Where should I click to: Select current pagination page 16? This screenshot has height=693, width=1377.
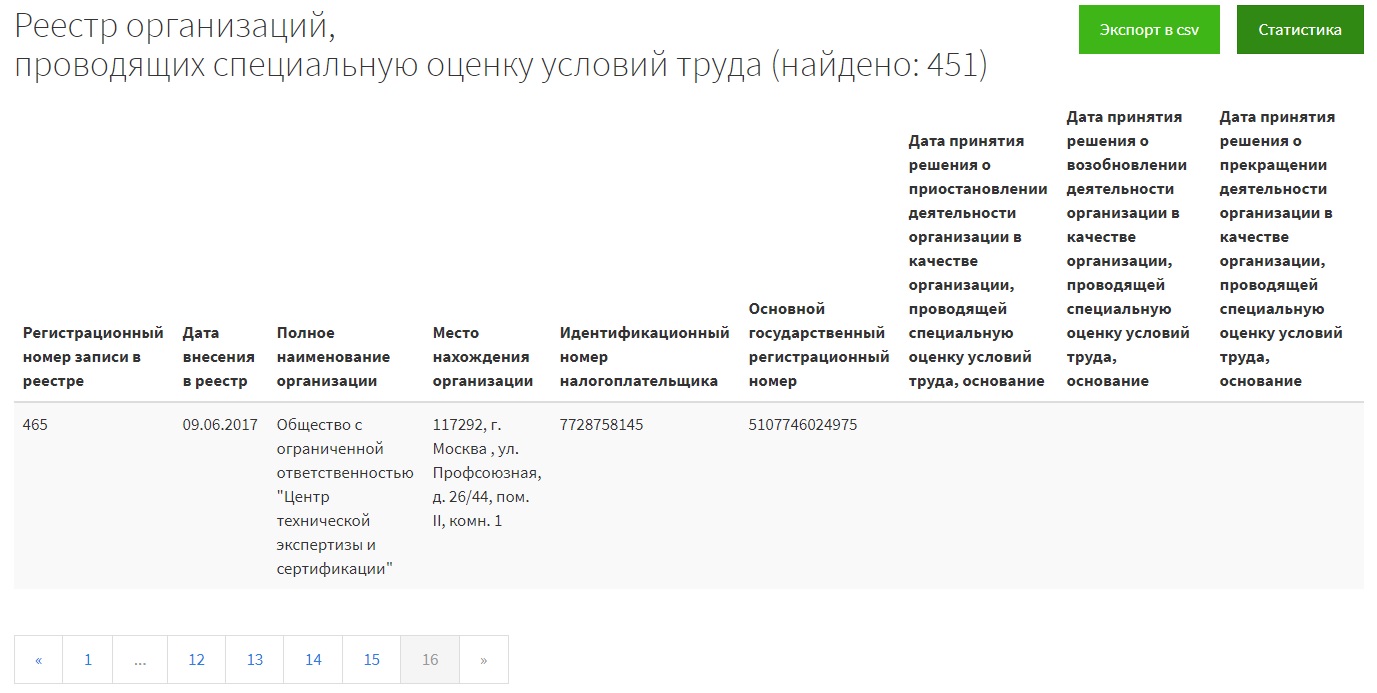click(430, 660)
